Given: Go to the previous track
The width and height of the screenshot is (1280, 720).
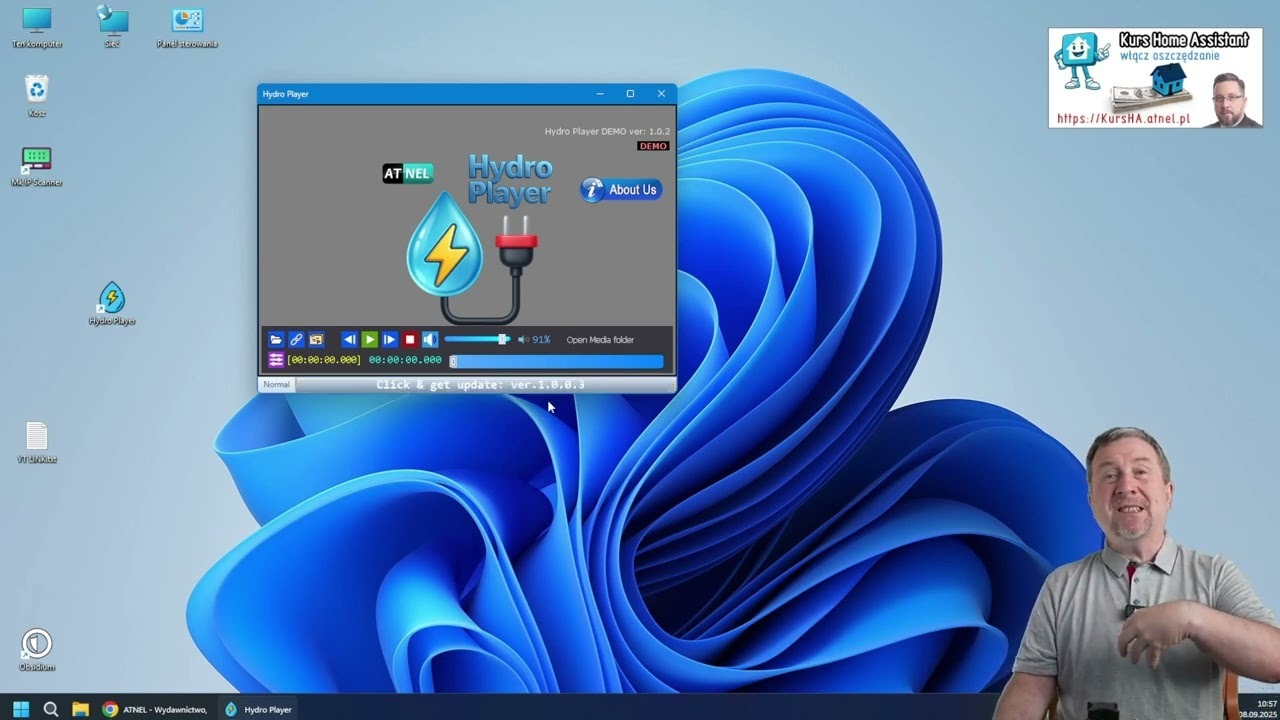Looking at the screenshot, I should coord(349,340).
